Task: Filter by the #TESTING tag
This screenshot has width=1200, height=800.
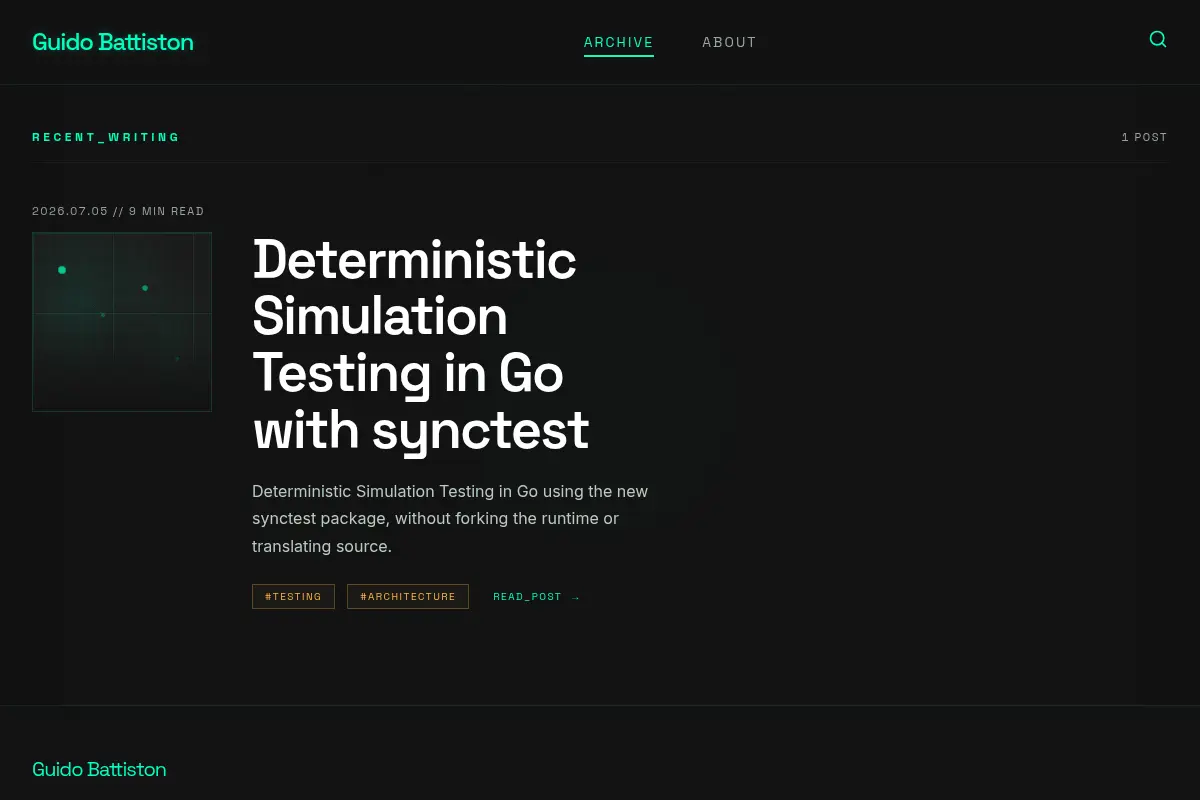Action: tap(293, 597)
